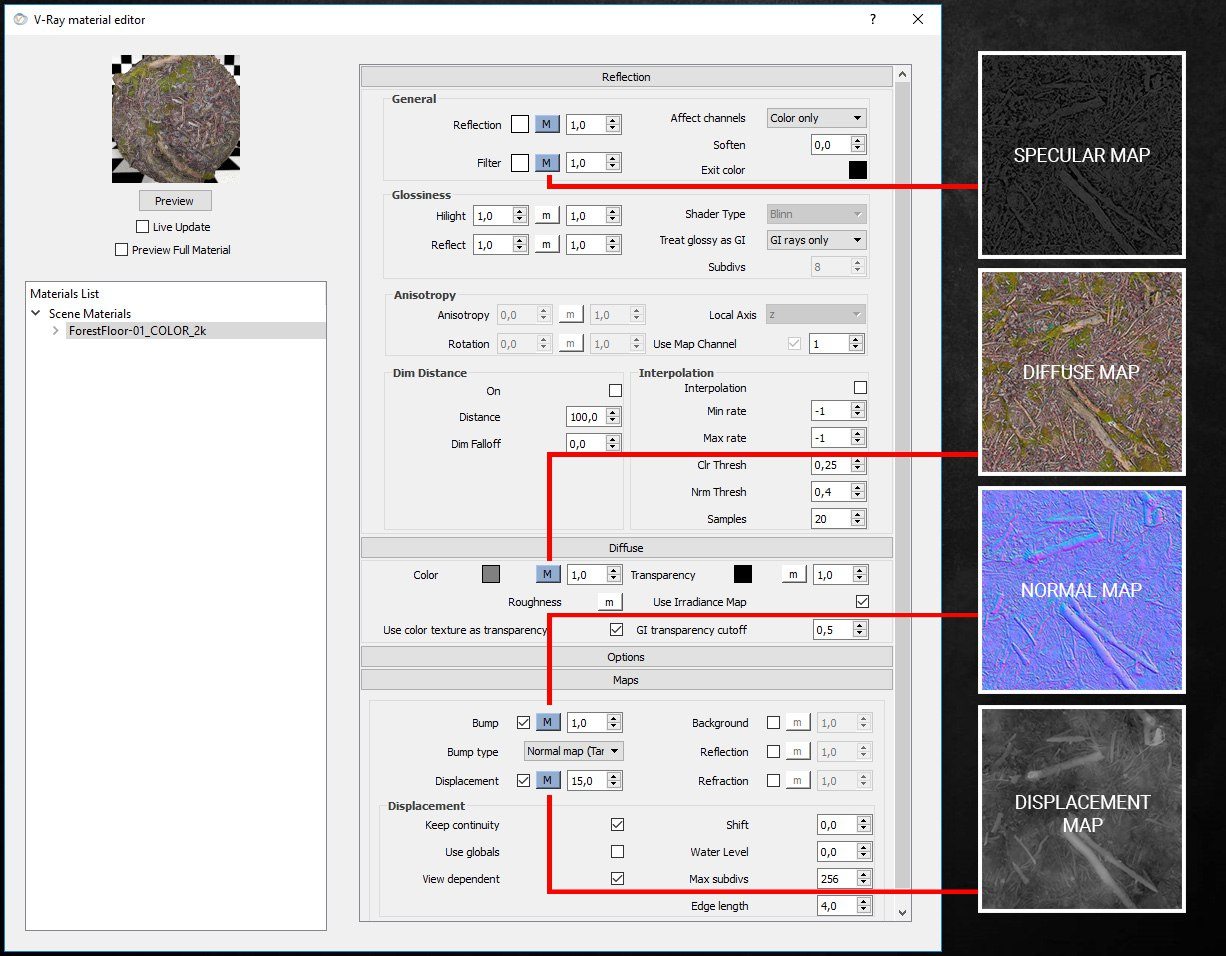Click the panel scrollbar down arrow

903,912
